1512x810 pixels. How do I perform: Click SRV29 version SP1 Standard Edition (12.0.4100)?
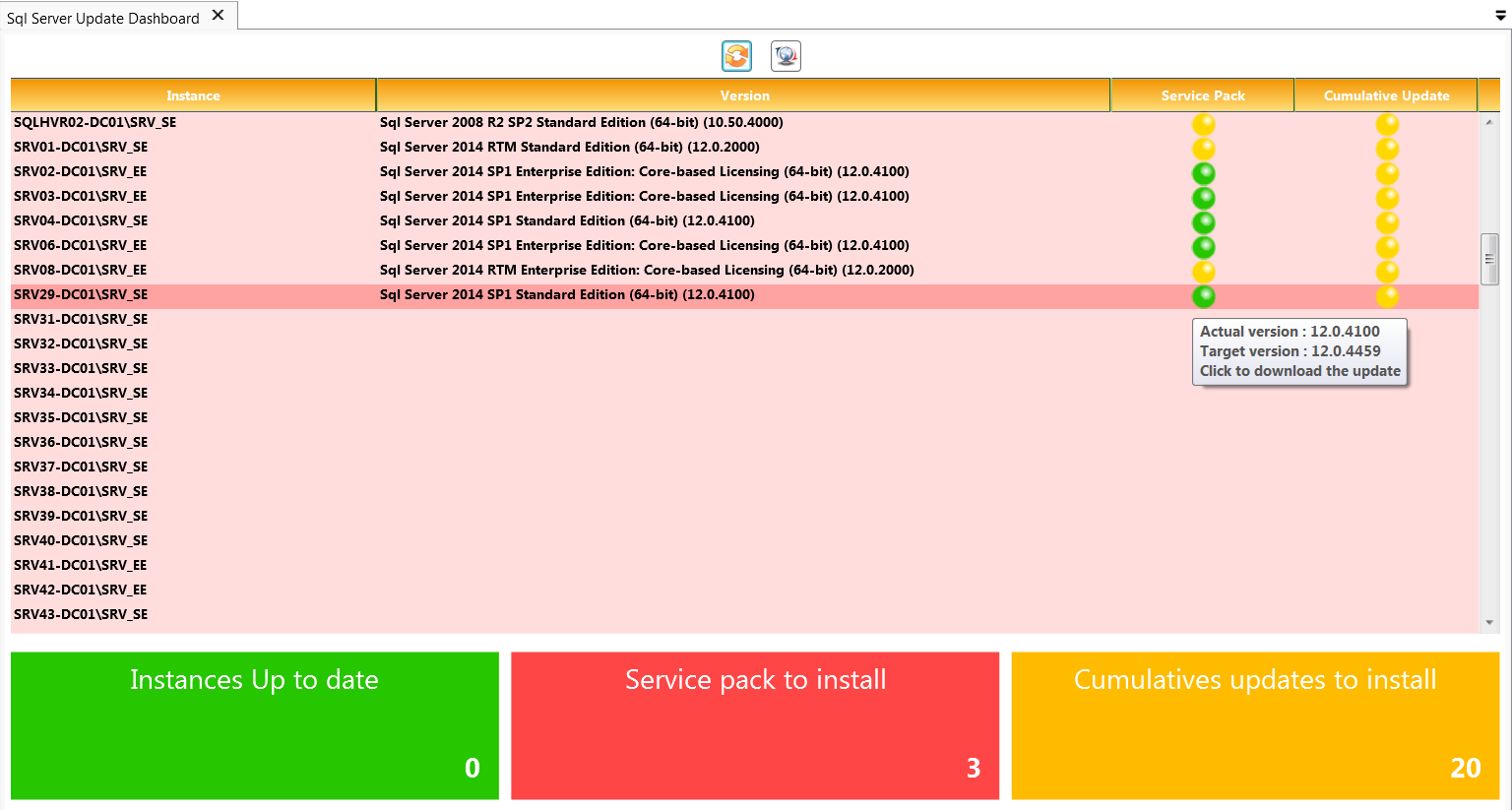567,294
